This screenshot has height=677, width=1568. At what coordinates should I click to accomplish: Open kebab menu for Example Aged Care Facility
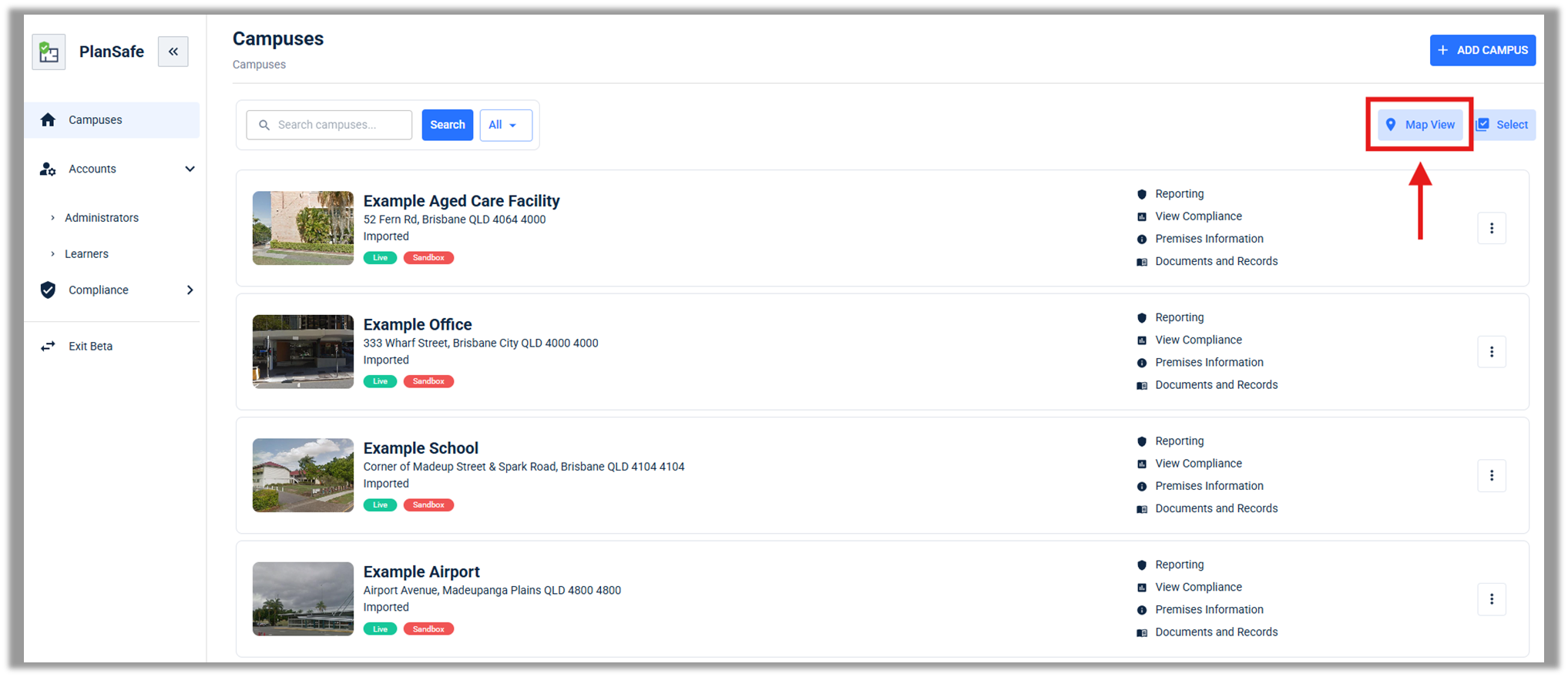[1491, 228]
